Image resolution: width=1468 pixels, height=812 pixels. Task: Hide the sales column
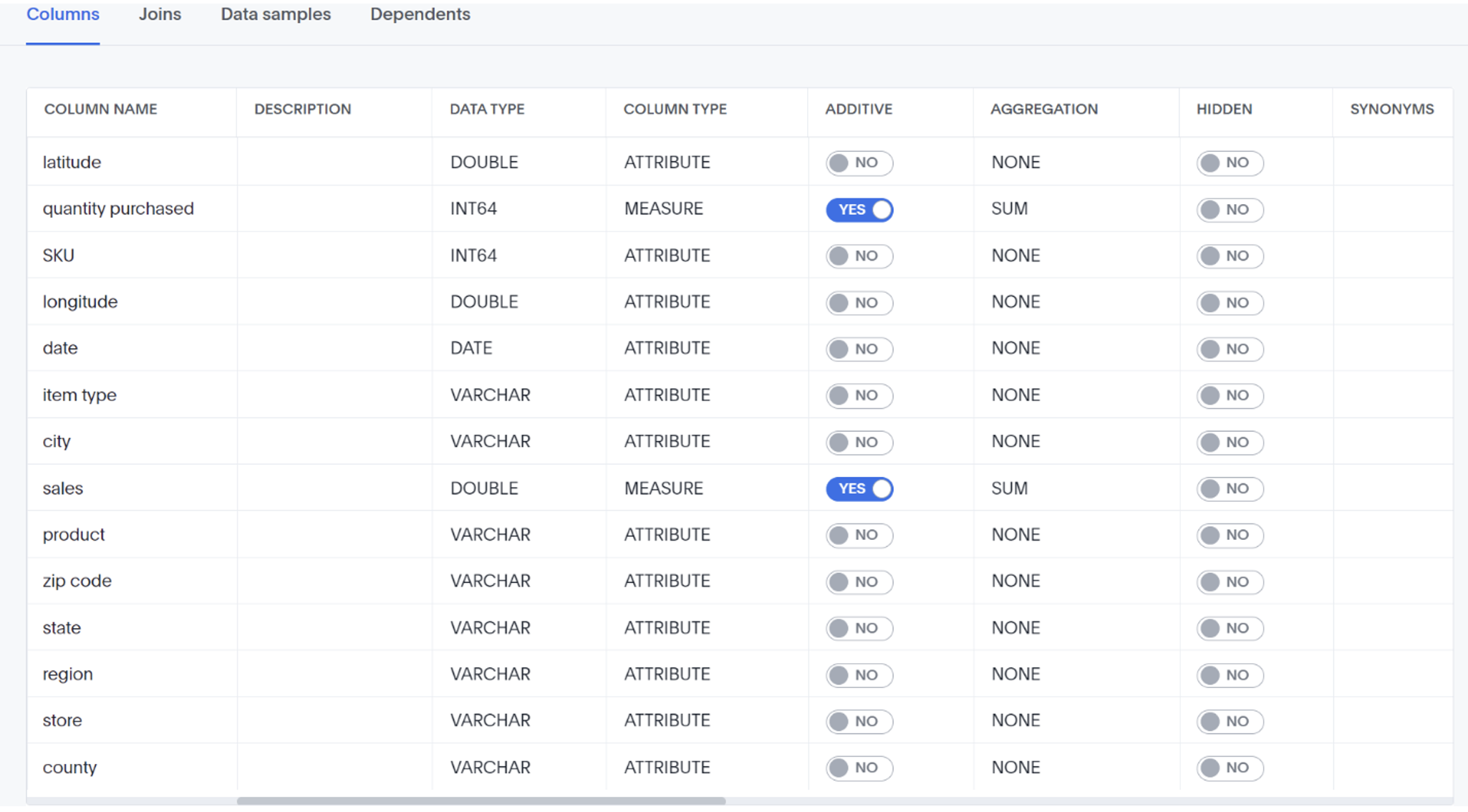(x=1230, y=488)
